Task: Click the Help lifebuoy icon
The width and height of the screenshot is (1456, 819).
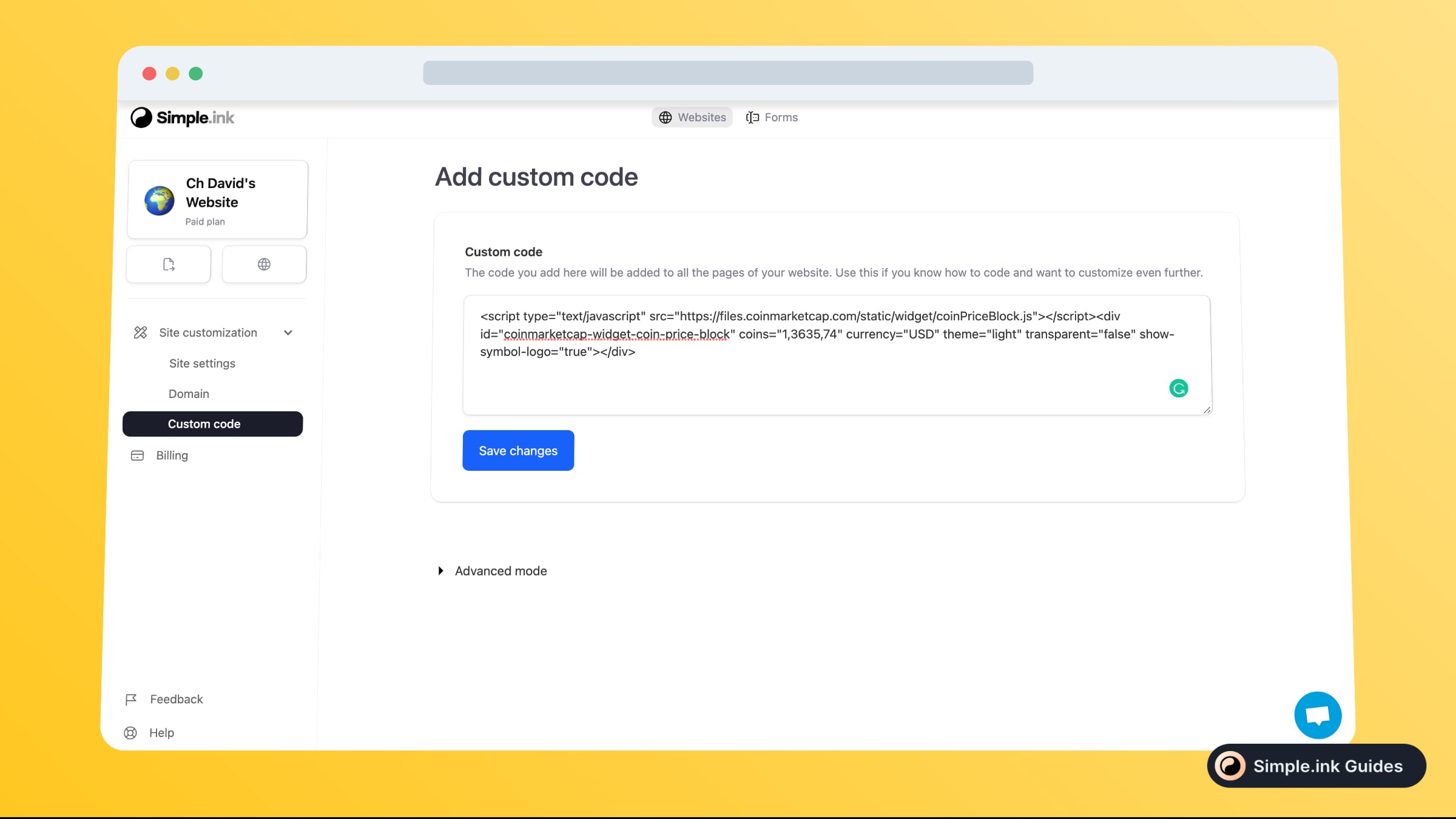Action: pyautogui.click(x=130, y=733)
